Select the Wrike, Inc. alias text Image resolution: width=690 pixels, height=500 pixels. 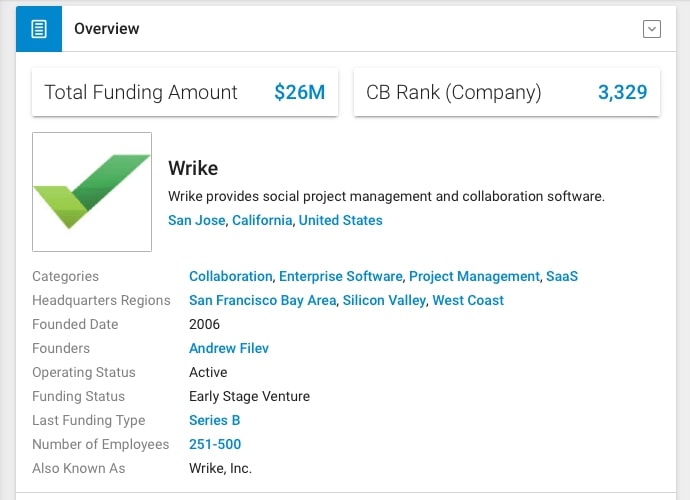pos(220,468)
